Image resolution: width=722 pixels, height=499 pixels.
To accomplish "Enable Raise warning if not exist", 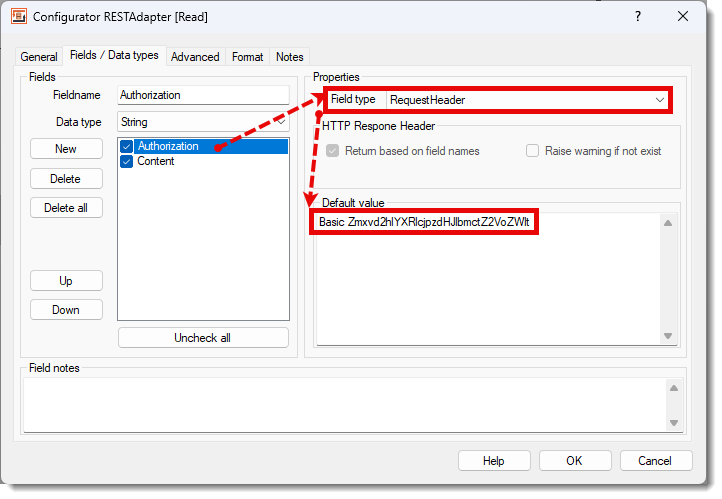I will [533, 151].
